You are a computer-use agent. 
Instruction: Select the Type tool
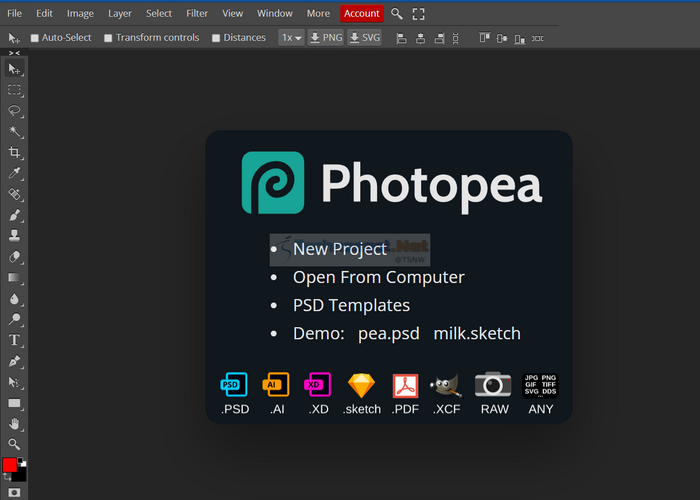pos(14,340)
